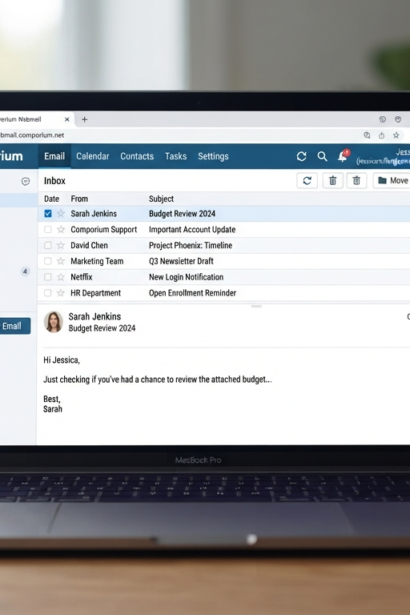Close the browser tab with the X

click(67, 119)
